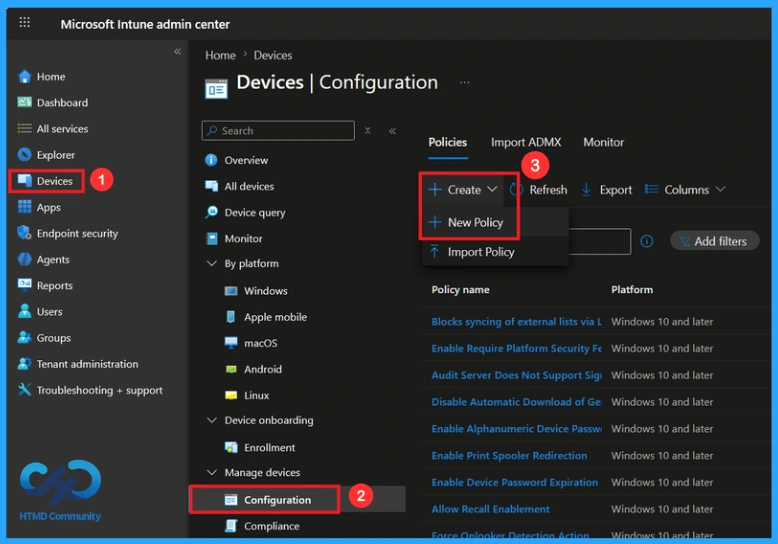The image size is (778, 544).
Task: Click the Linux platform icon
Action: (231, 396)
